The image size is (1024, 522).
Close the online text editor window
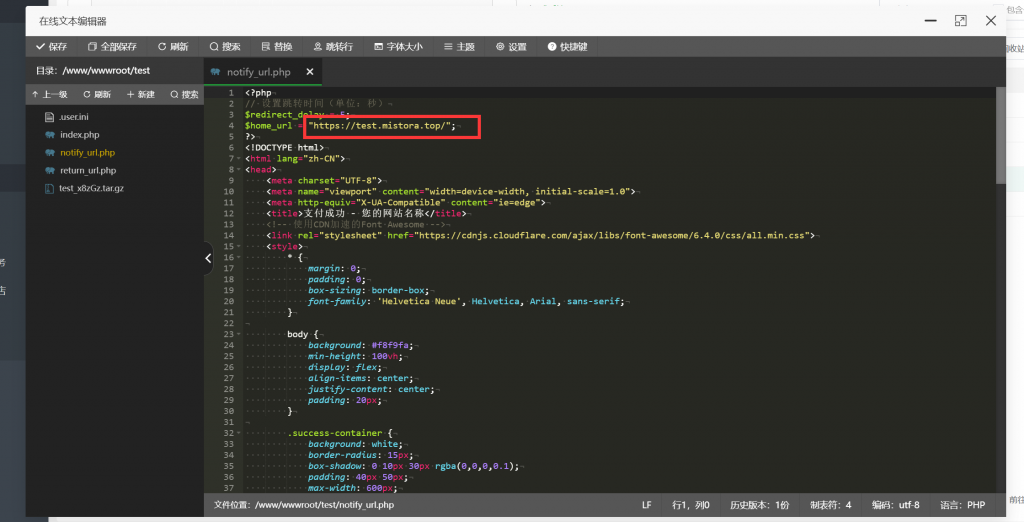(x=991, y=21)
